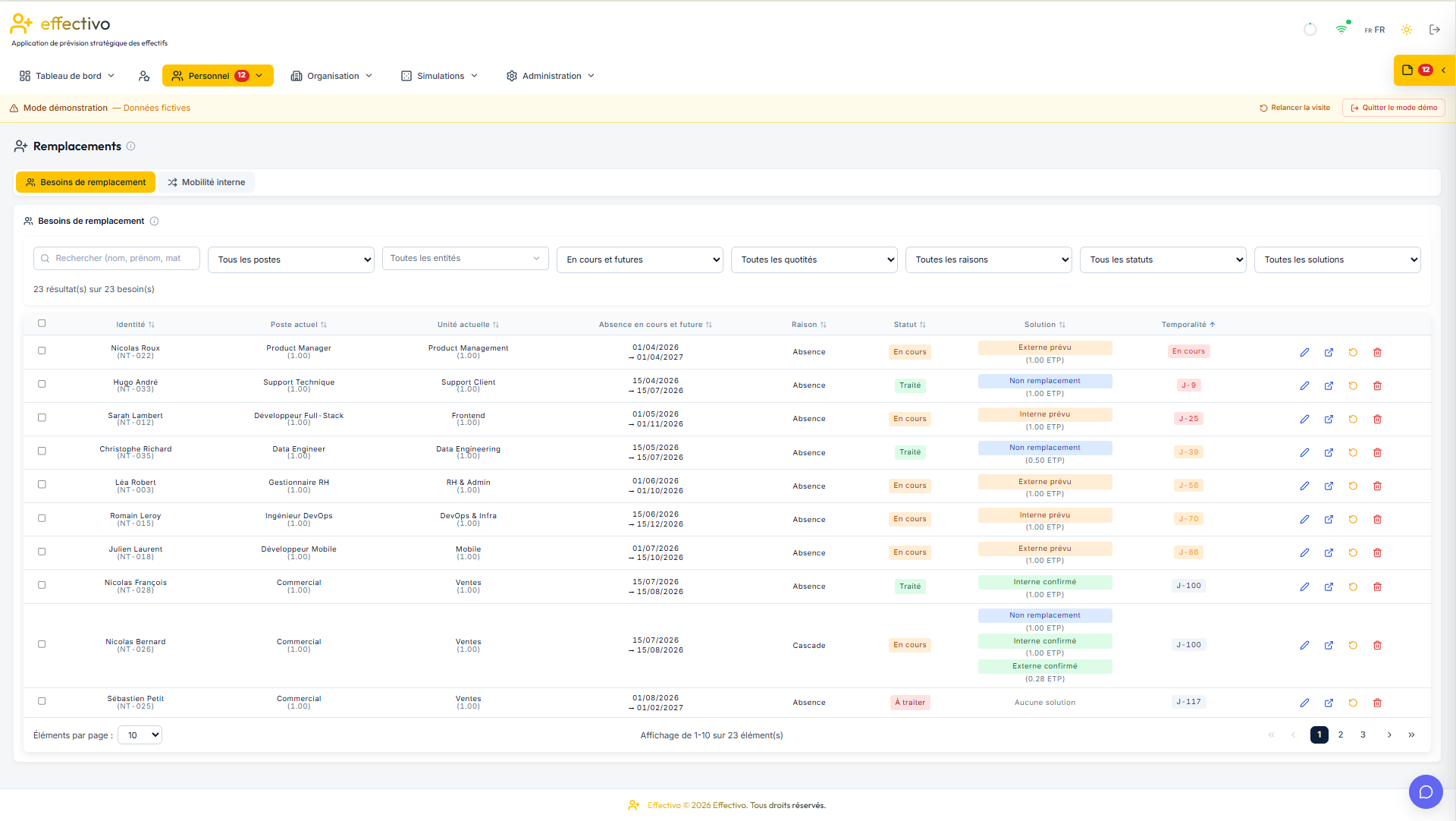Image resolution: width=1456 pixels, height=821 pixels.
Task: Sort by the Temporalité column header
Action: (1188, 325)
